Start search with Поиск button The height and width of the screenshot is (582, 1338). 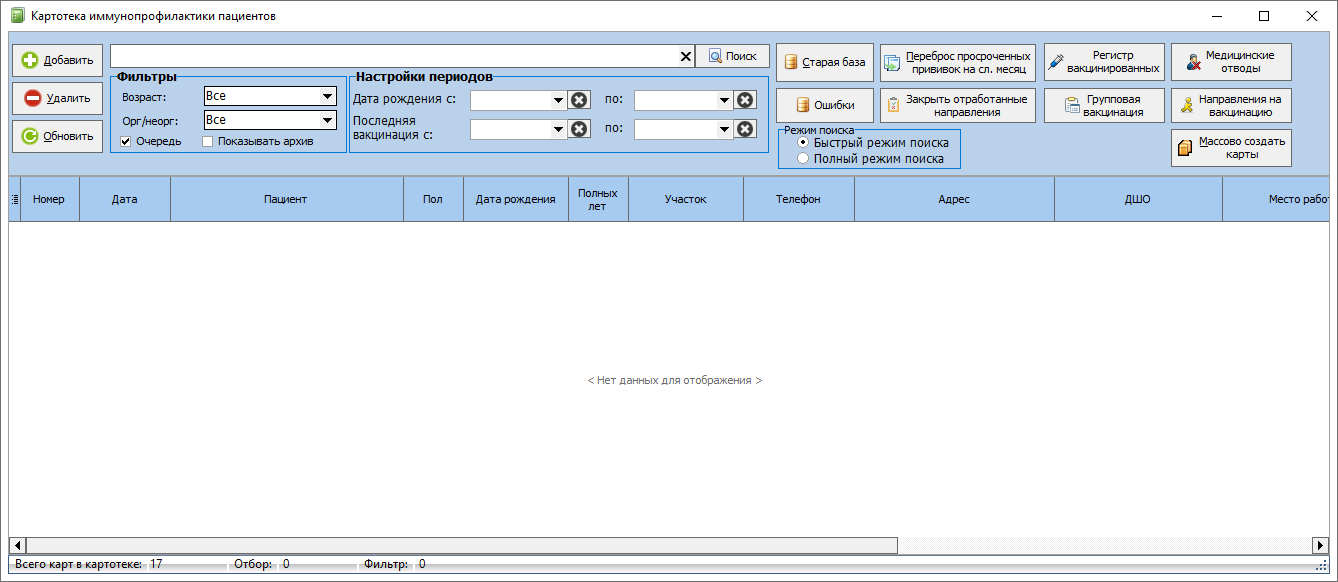(733, 56)
